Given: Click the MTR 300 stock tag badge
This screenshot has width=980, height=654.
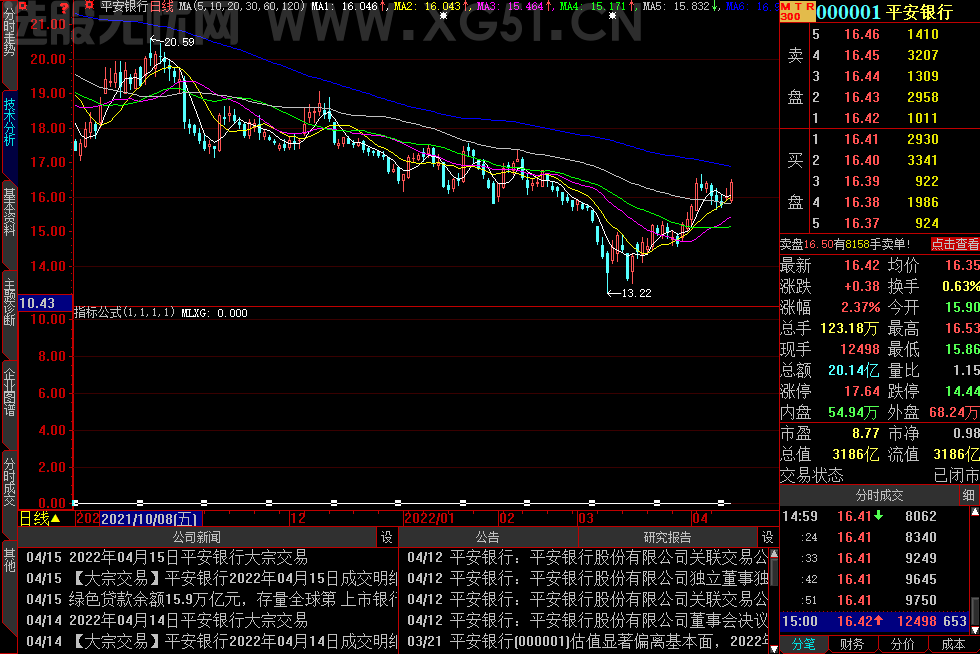Looking at the screenshot, I should tap(798, 11).
